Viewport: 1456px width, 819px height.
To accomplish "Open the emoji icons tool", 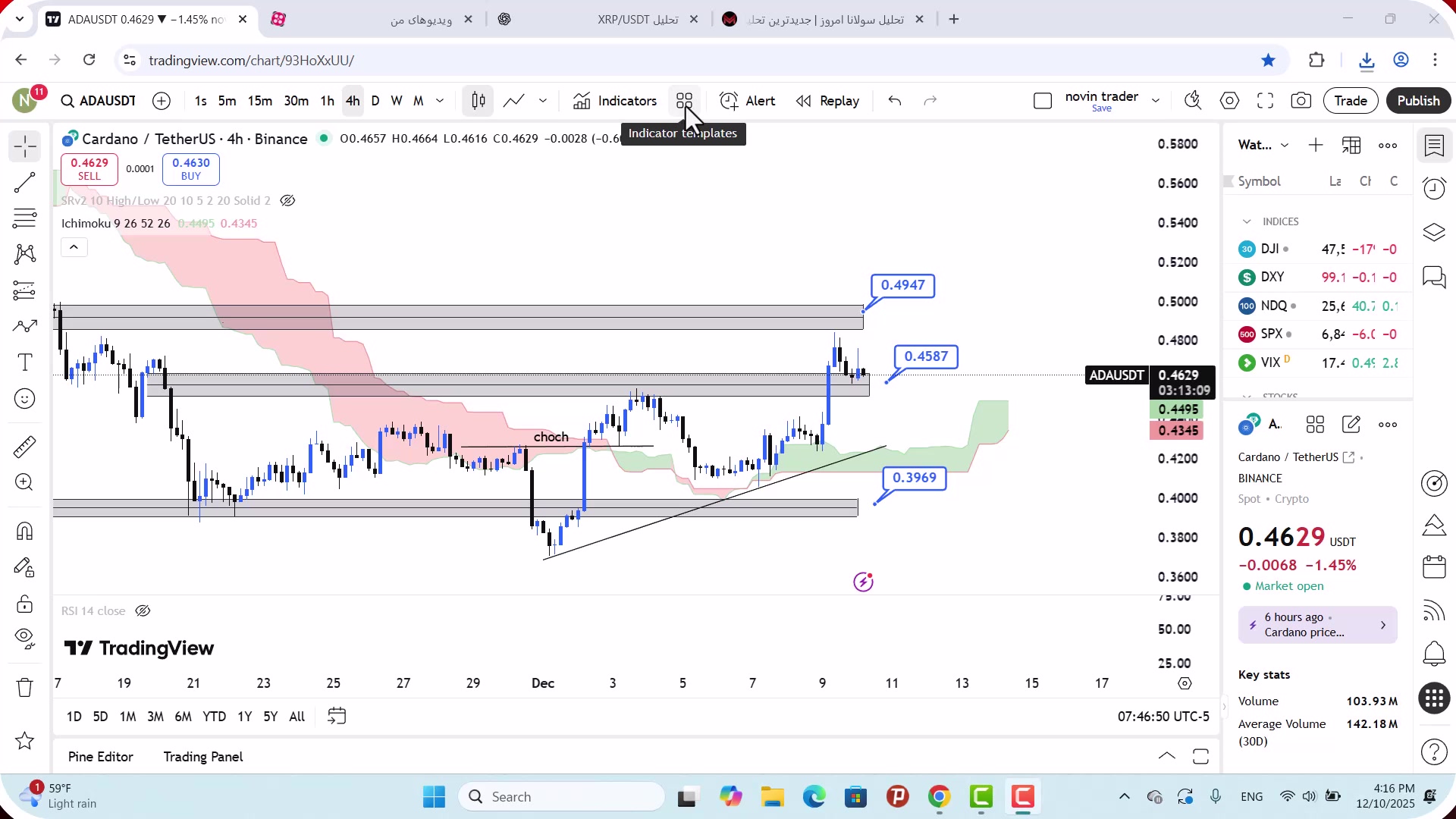I will coord(25,399).
